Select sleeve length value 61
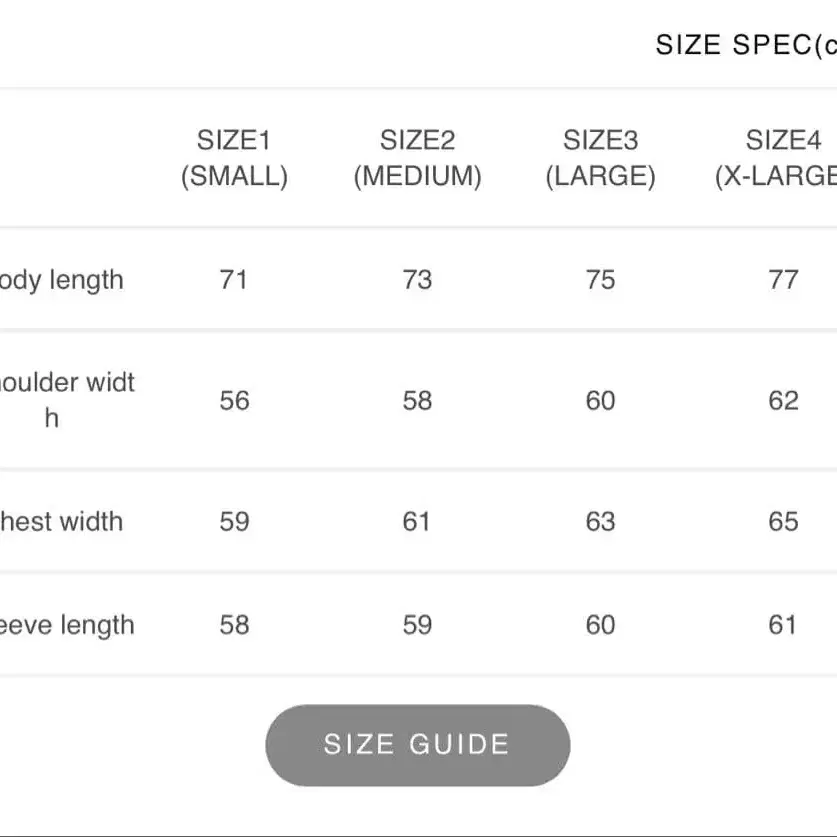Image resolution: width=837 pixels, height=837 pixels. click(783, 625)
